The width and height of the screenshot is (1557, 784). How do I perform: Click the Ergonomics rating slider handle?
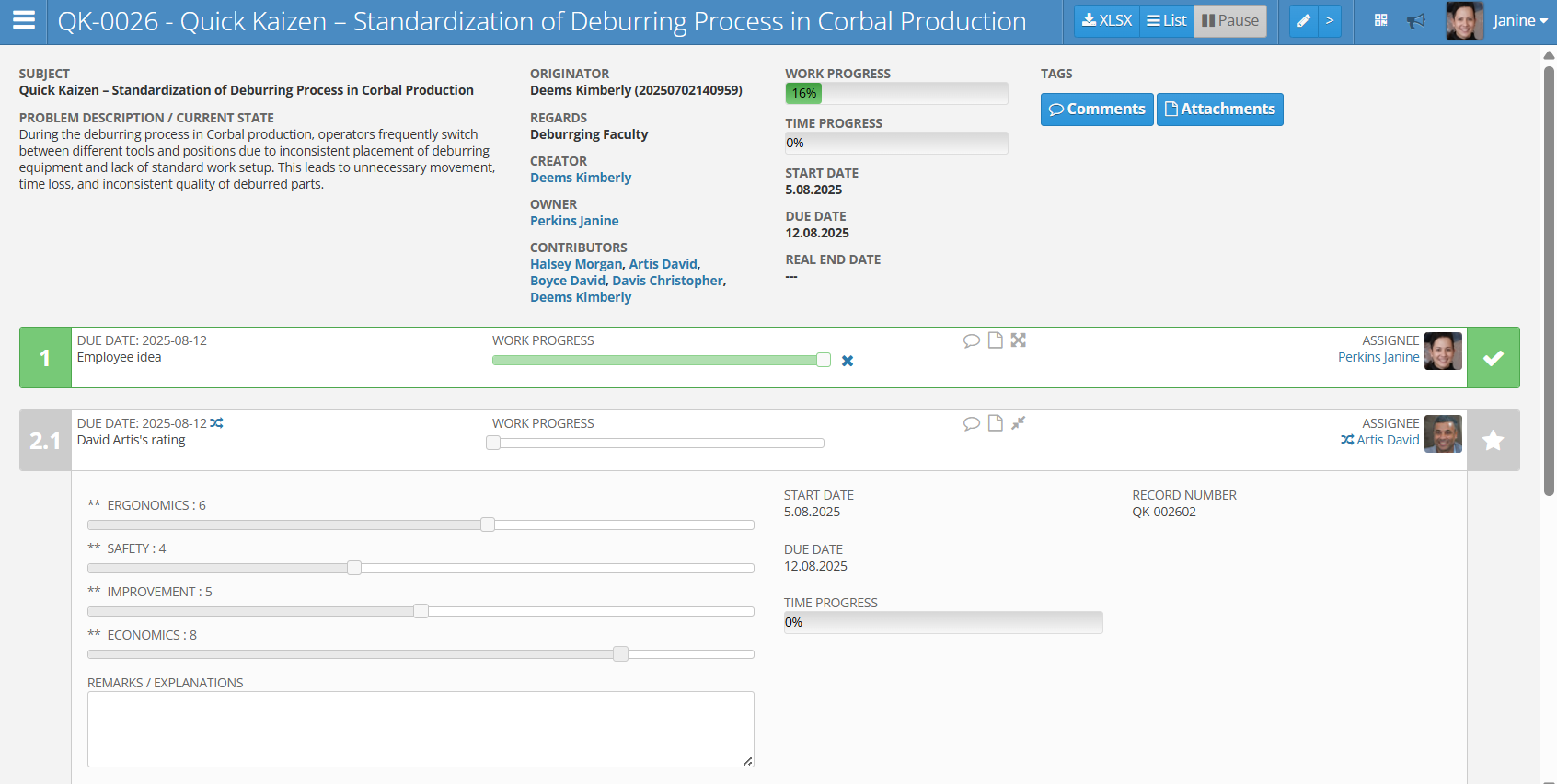tap(488, 525)
